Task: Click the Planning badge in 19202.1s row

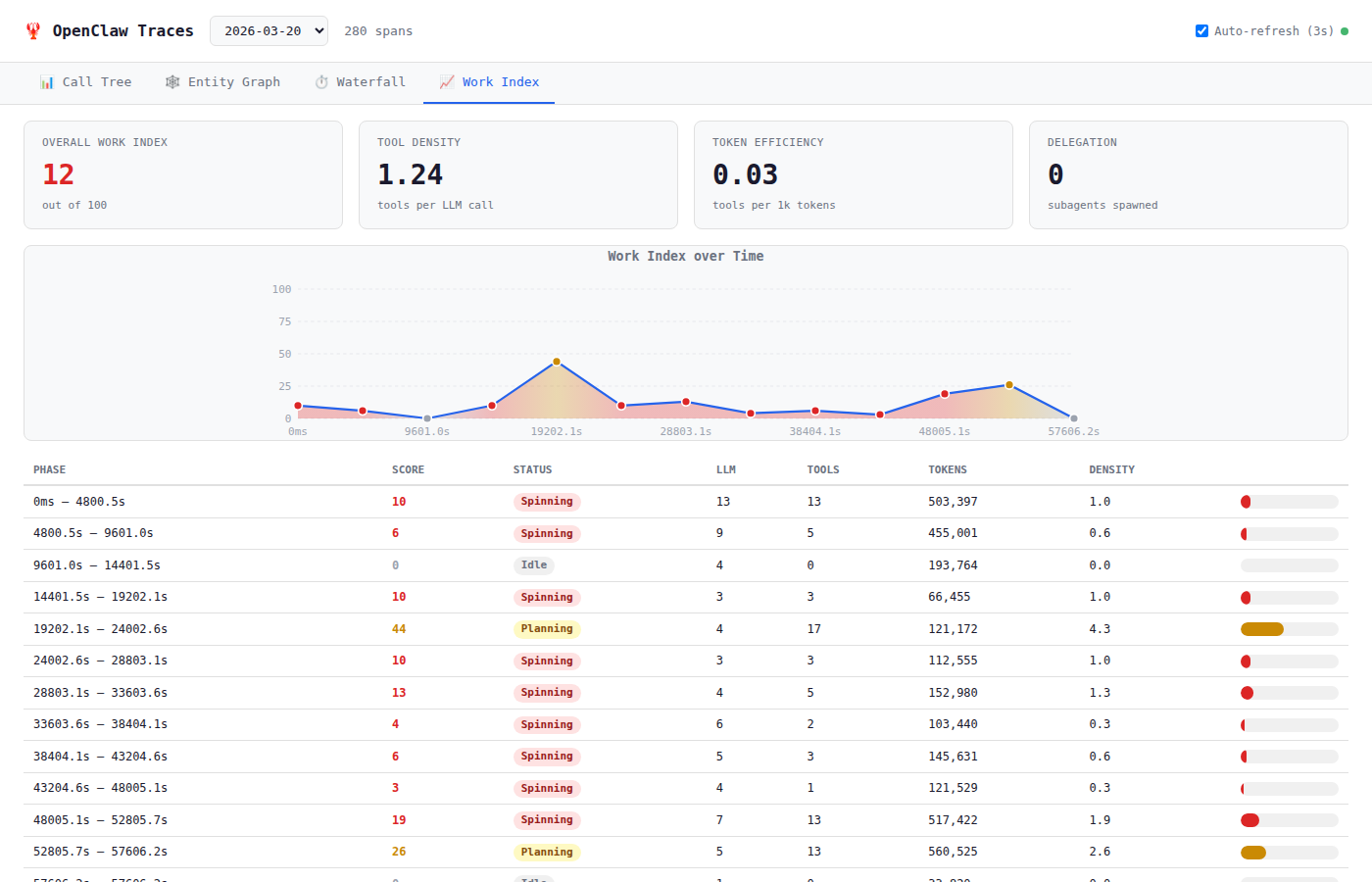Action: click(547, 629)
